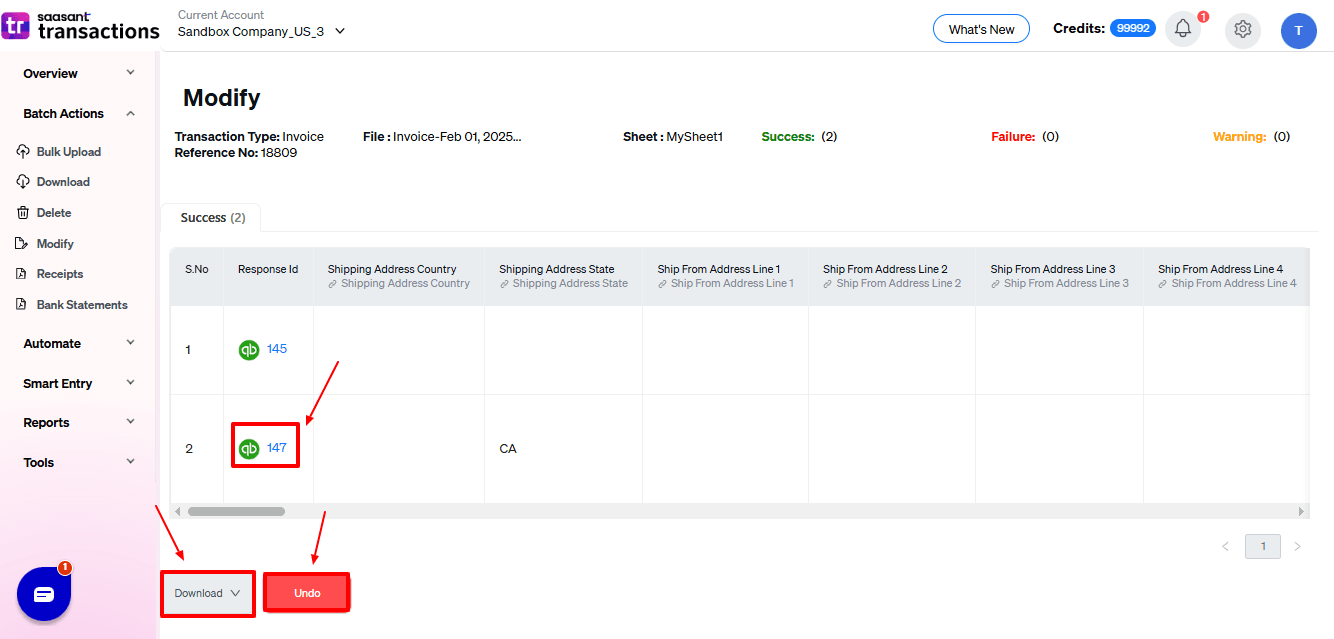Viewport: 1334px width, 639px height.
Task: Open response ID 145 link
Action: click(x=277, y=349)
